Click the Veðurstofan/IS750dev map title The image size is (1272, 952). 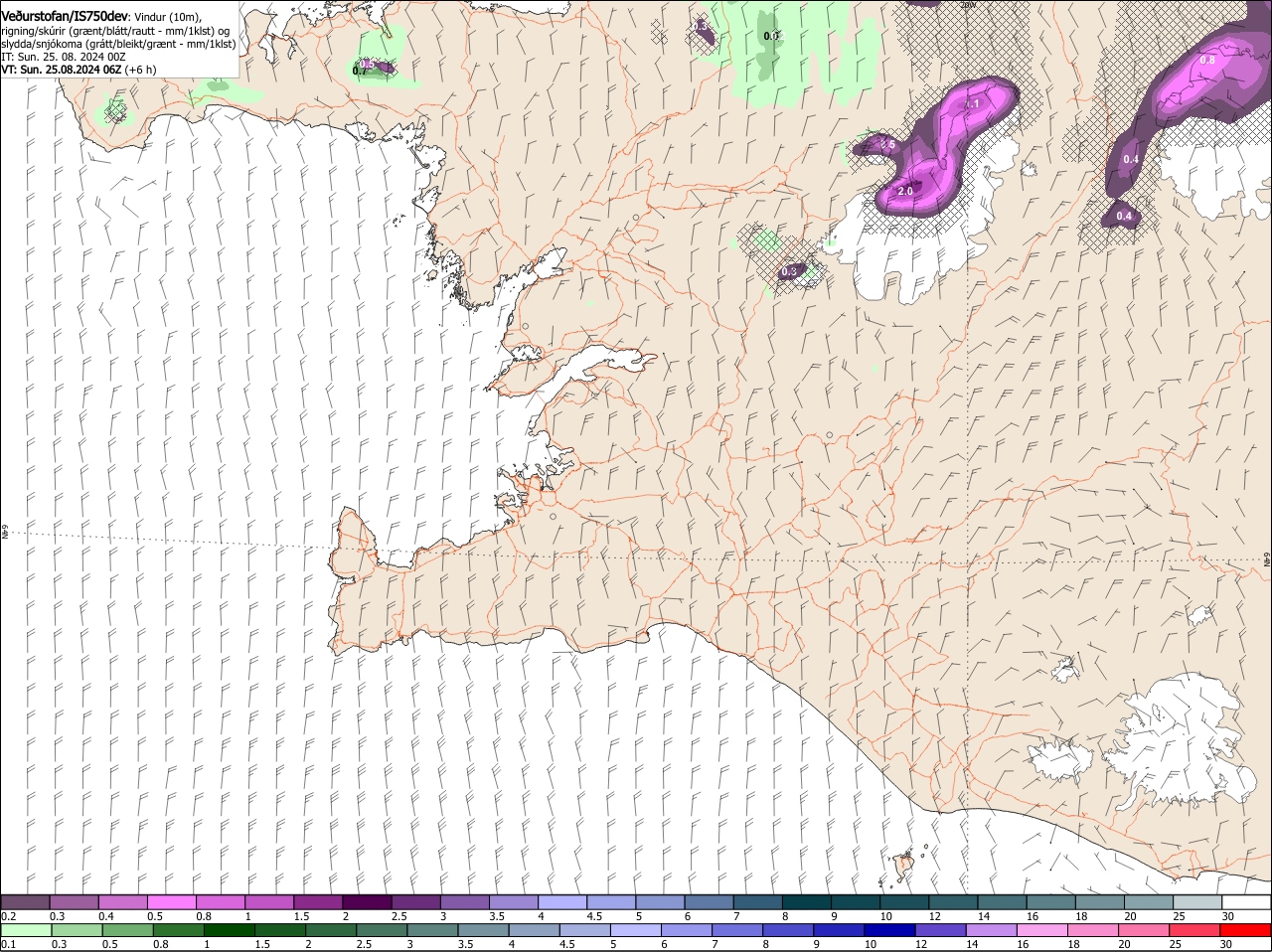pos(65,17)
